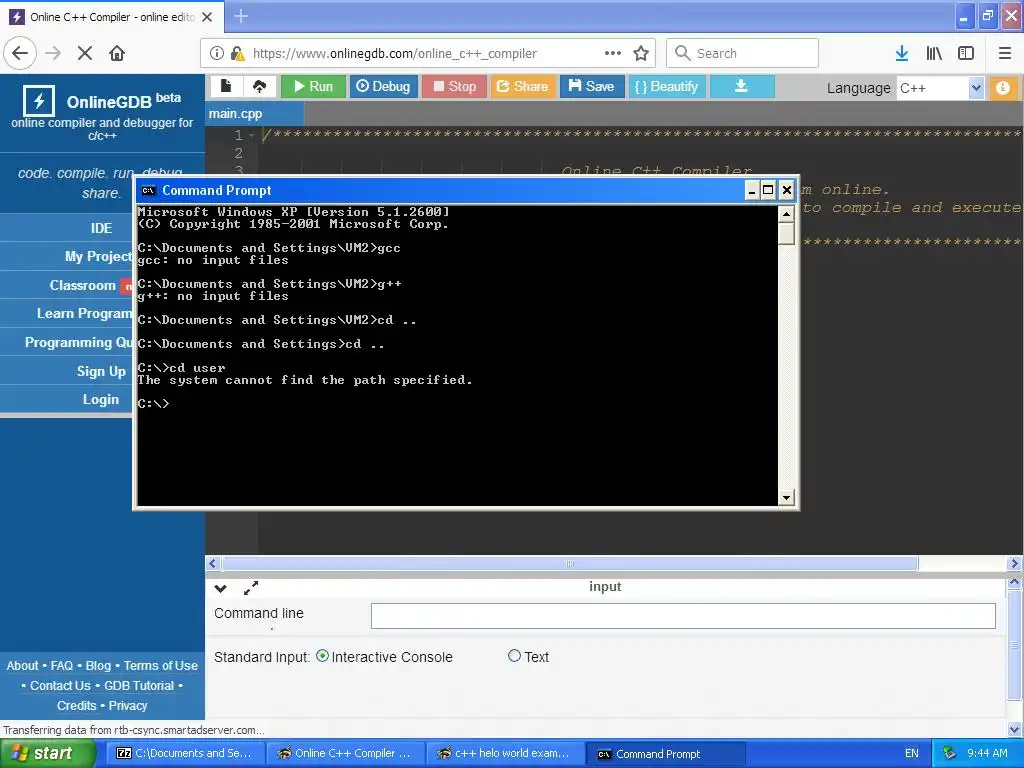This screenshot has height=768, width=1024.
Task: Beautify the source code
Action: (x=666, y=86)
